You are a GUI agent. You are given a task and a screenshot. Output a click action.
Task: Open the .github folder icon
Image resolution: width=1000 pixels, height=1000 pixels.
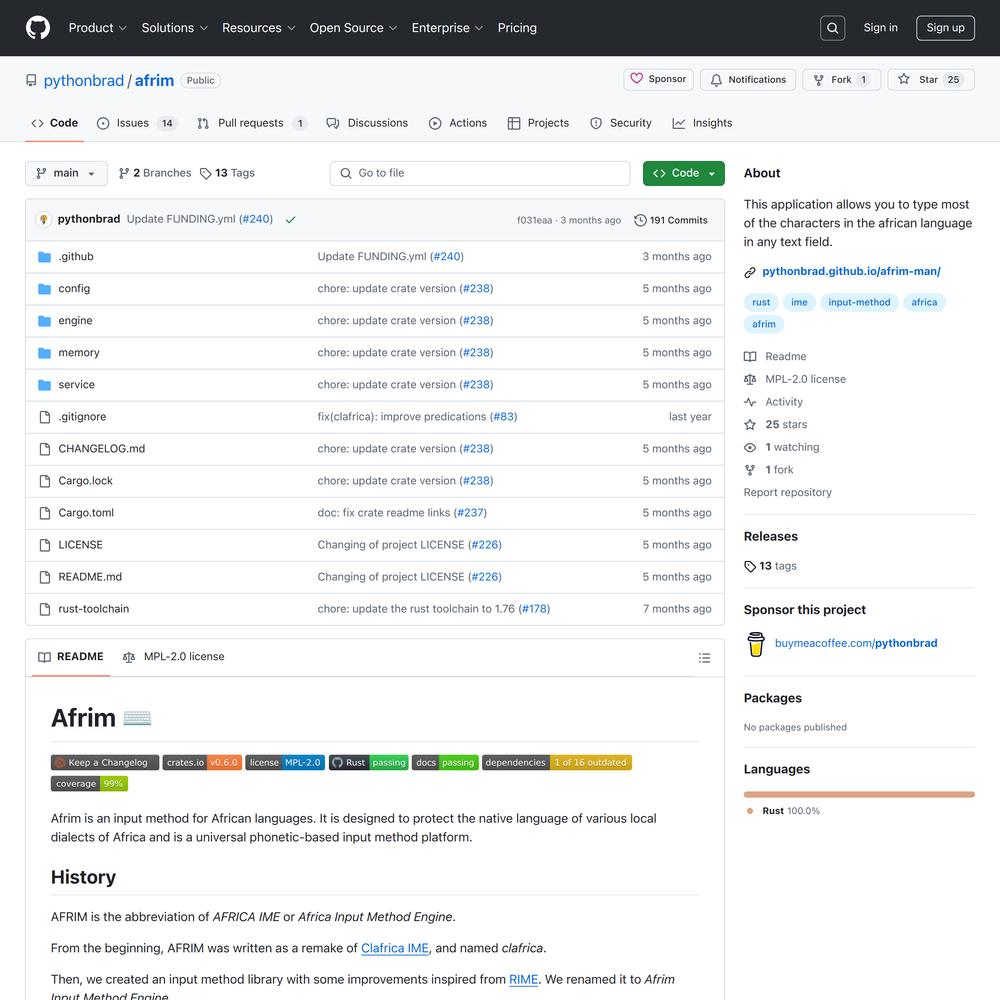point(45,257)
